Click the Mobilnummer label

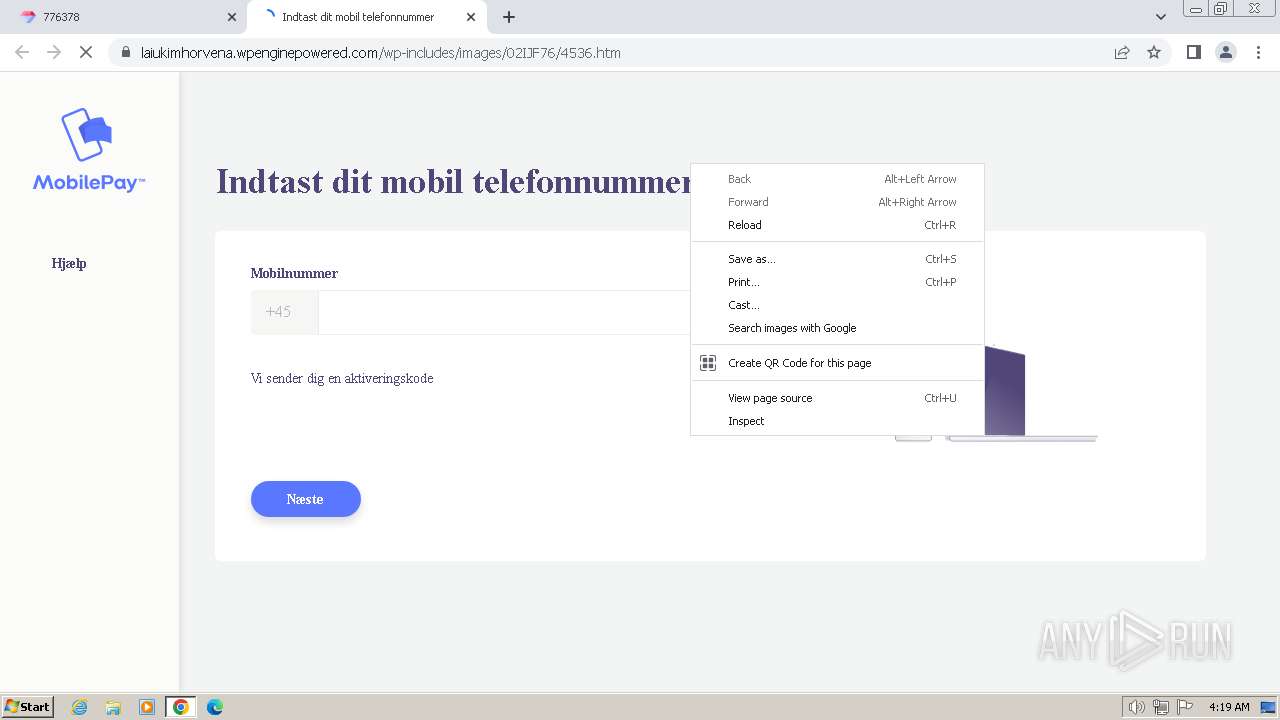point(294,273)
